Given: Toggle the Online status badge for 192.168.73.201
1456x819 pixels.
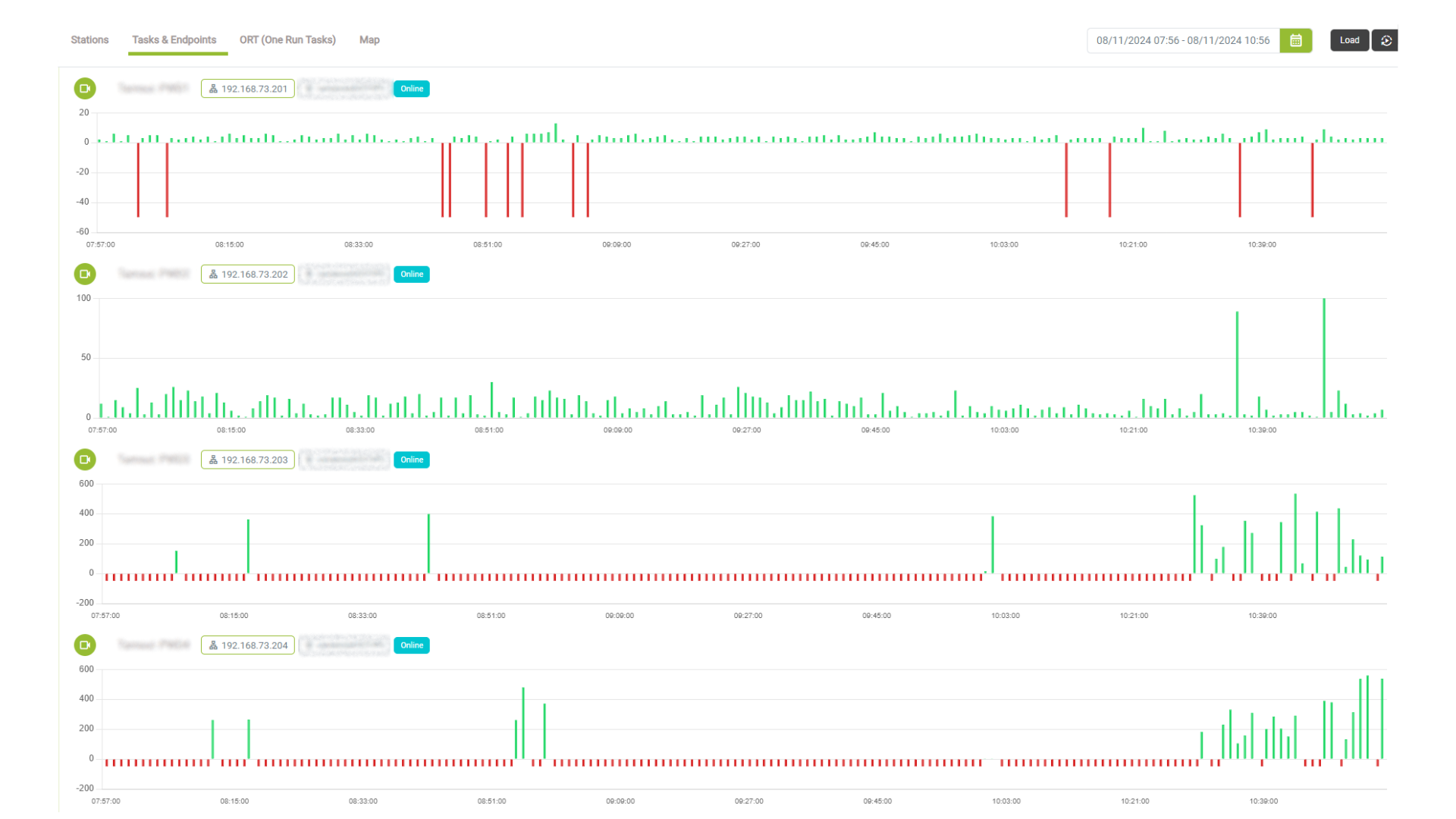Looking at the screenshot, I should pos(411,88).
